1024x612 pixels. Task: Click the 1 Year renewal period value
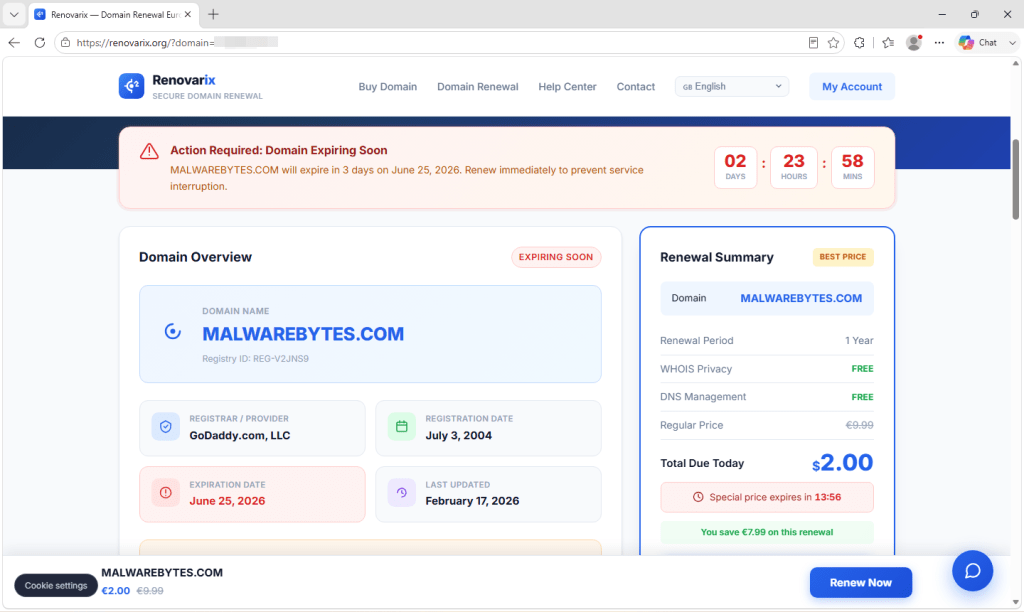click(x=859, y=340)
